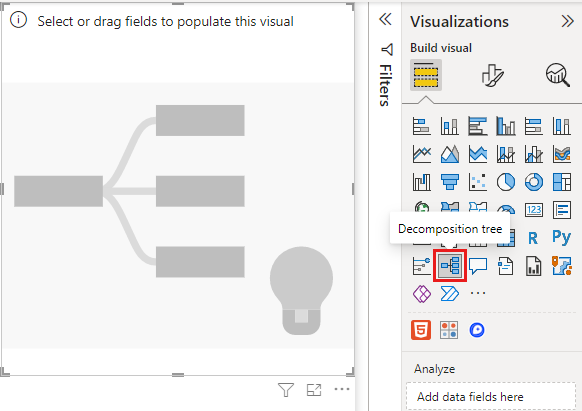Click the Analyze Add data fields box

click(x=491, y=397)
